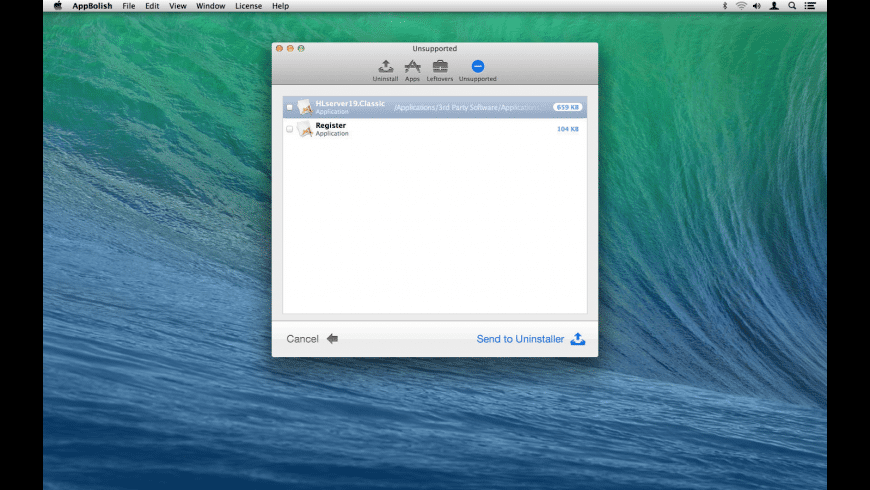Click the Cancel button
Screen dimensions: 870x490
(x=312, y=339)
